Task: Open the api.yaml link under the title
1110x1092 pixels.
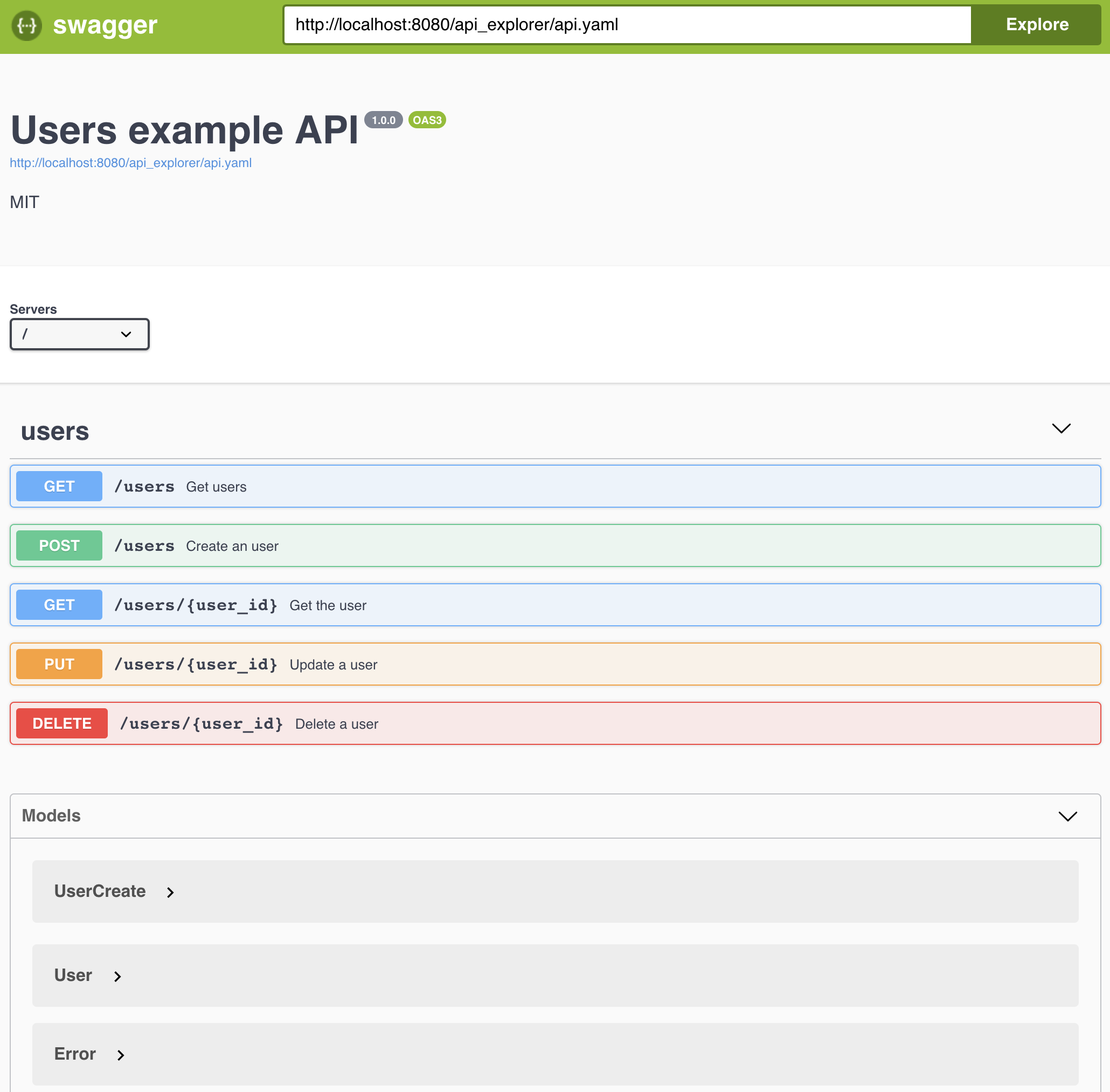Action: tap(131, 163)
